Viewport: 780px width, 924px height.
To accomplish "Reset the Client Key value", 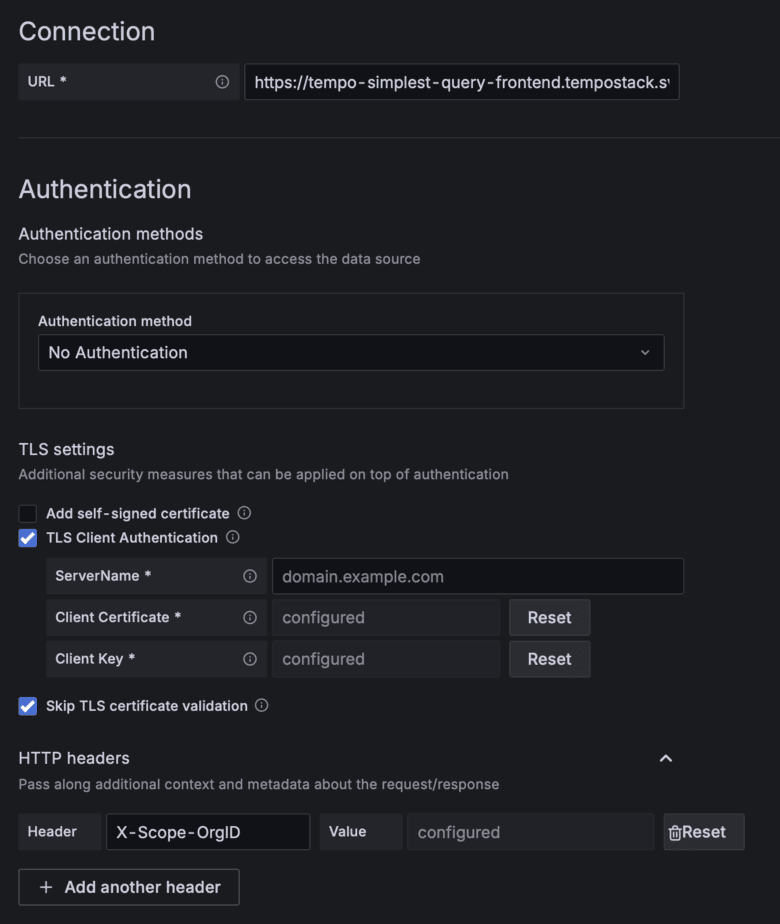I will [549, 658].
